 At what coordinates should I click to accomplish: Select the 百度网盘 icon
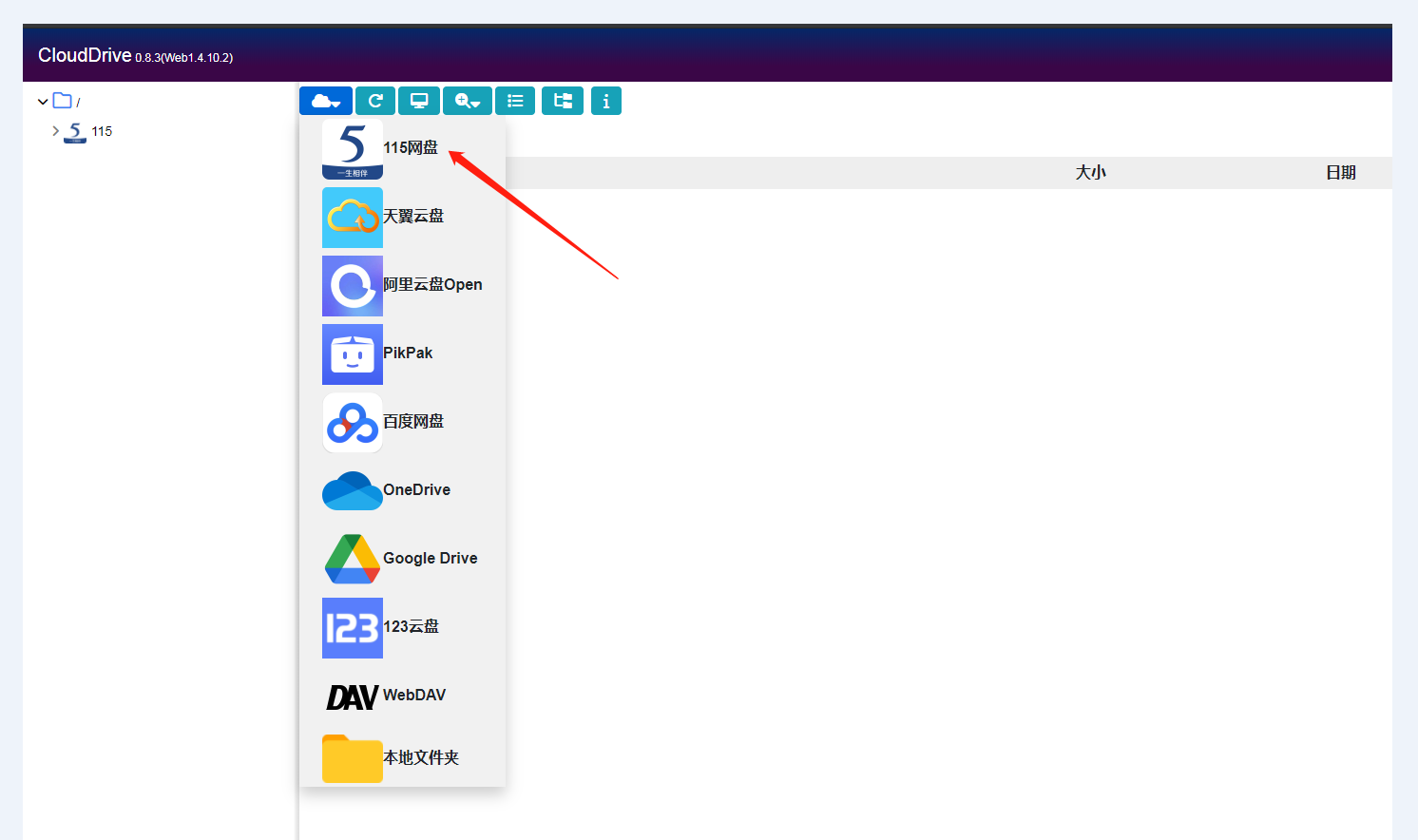click(353, 423)
